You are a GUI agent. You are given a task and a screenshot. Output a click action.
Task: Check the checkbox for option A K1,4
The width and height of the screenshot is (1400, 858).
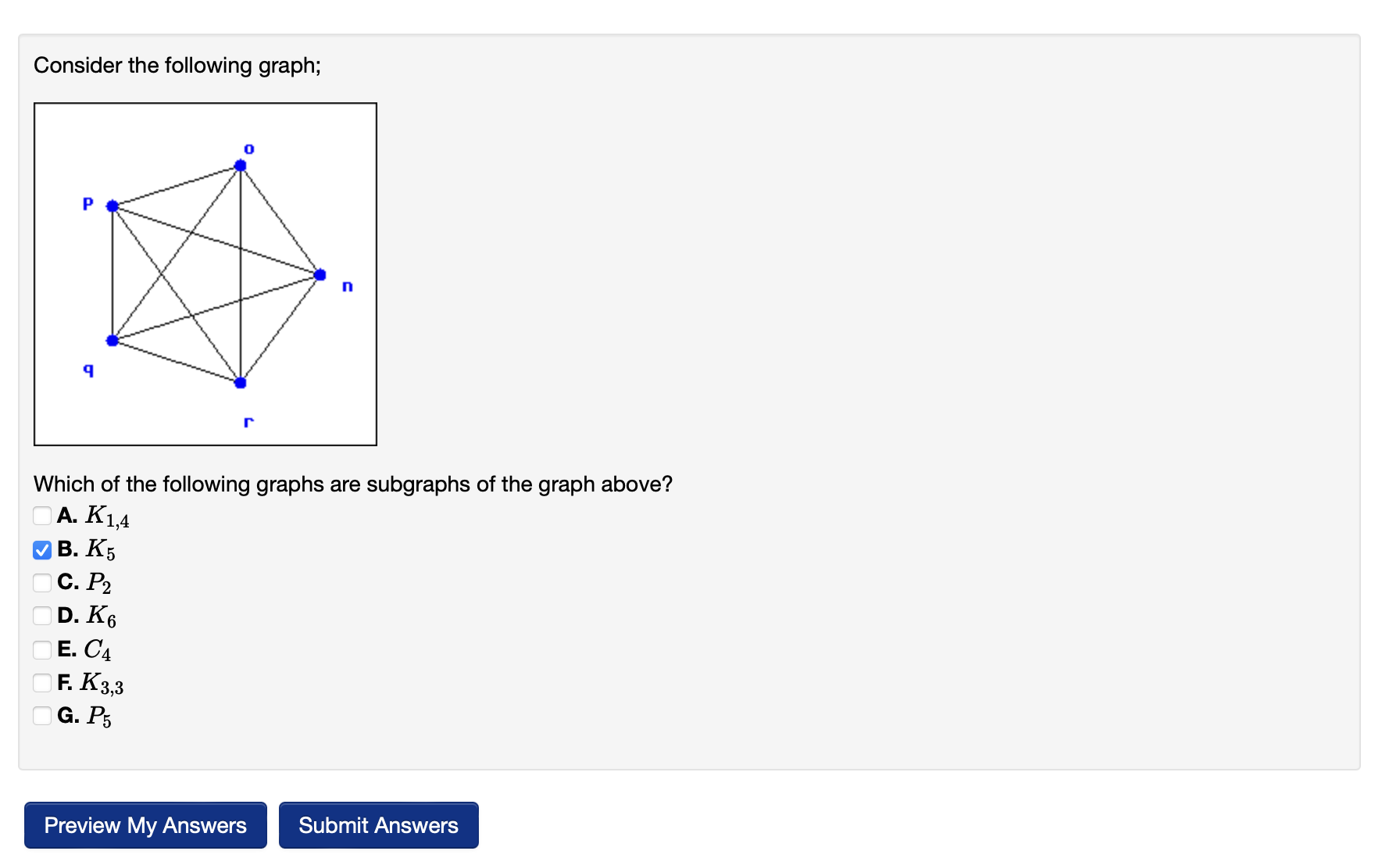pos(41,515)
